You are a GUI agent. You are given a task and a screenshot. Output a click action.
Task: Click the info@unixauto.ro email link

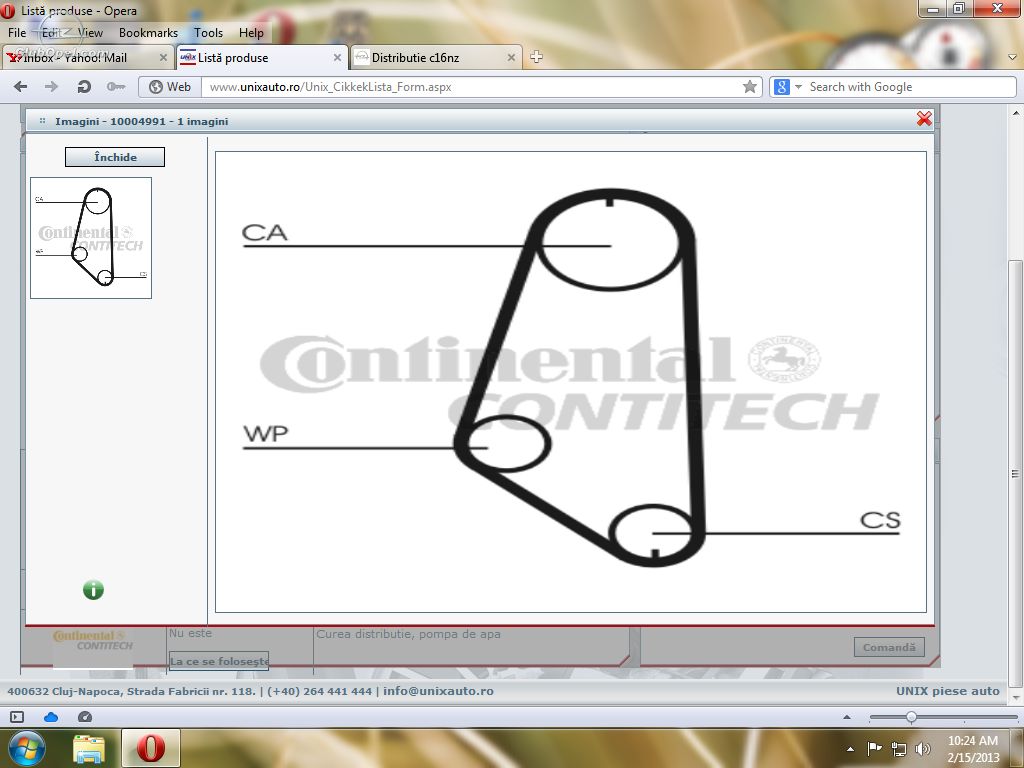(x=438, y=691)
